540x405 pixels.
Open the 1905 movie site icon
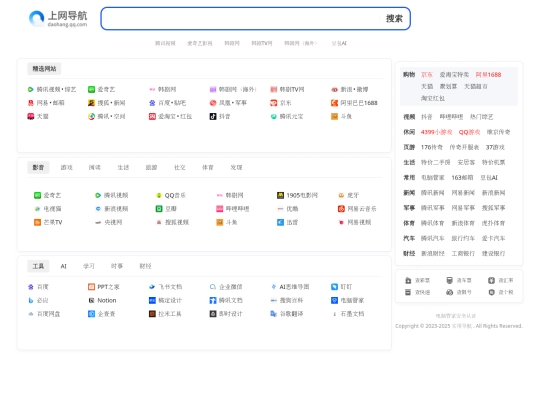tap(280, 195)
